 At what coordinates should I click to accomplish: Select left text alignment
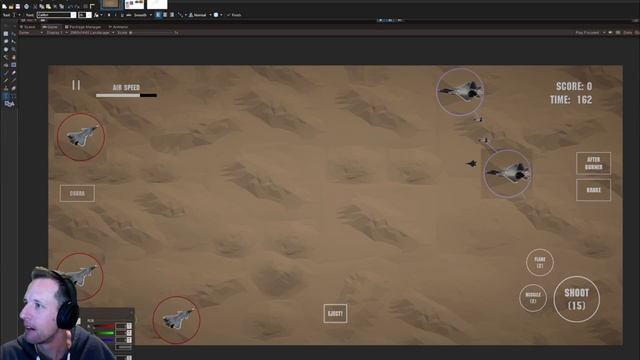click(x=158, y=15)
